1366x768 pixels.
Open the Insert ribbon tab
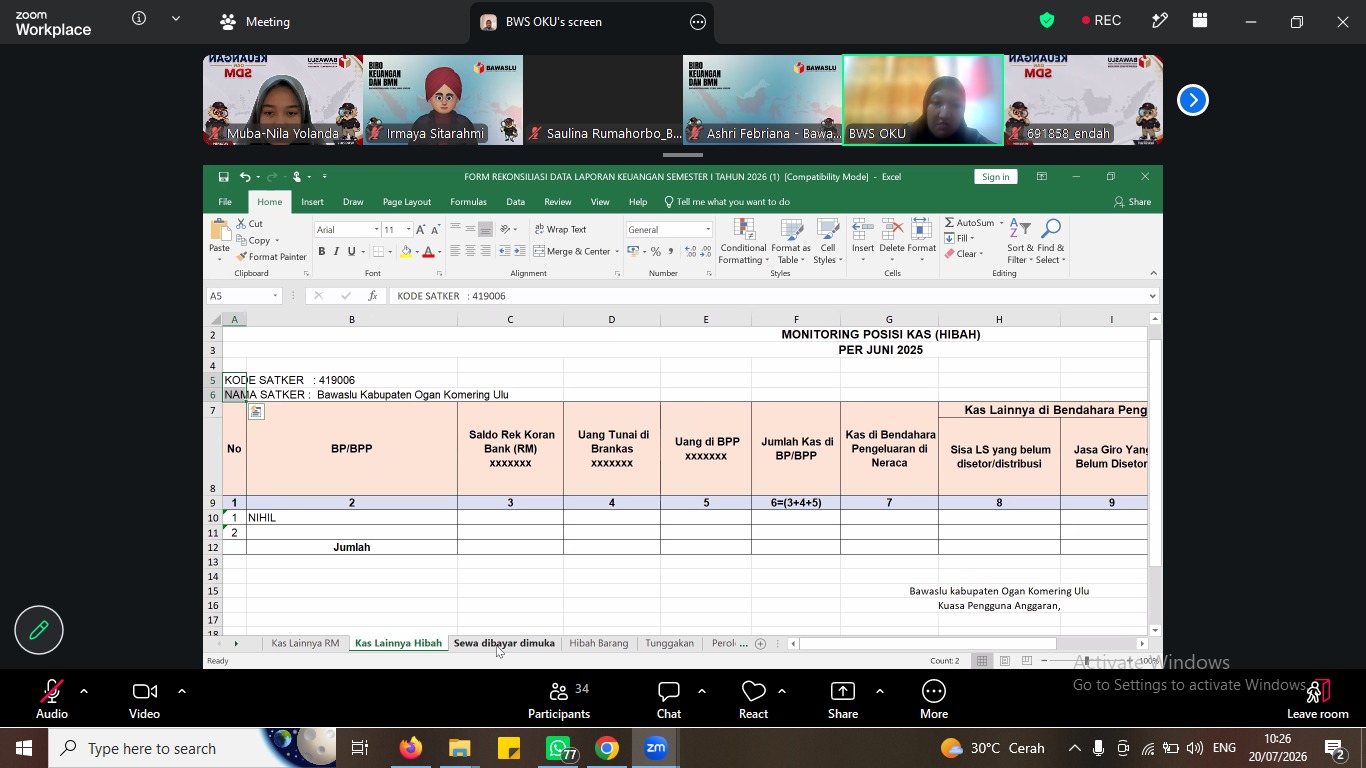[312, 202]
